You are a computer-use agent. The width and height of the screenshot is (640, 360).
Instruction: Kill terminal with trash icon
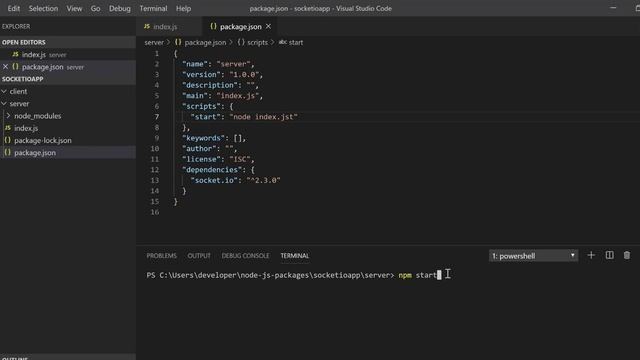point(627,256)
